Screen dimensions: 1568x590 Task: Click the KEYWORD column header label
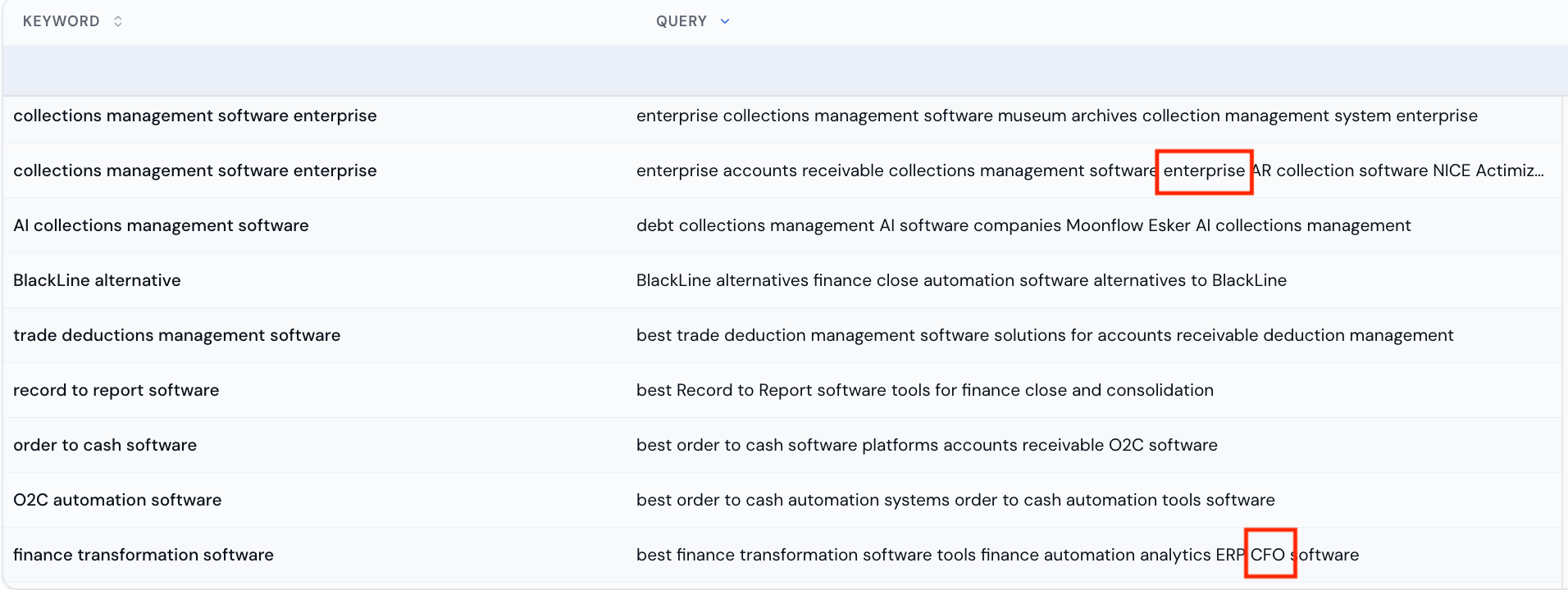point(62,21)
